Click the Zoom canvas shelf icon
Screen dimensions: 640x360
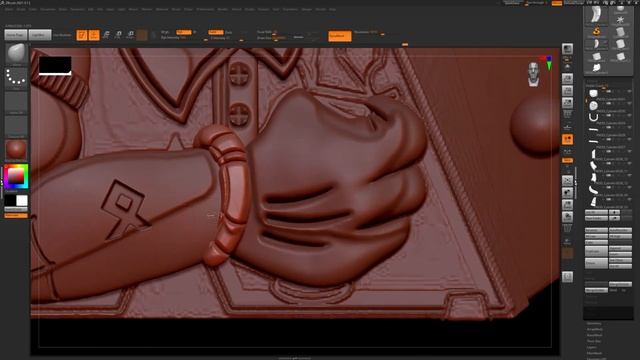(567, 91)
